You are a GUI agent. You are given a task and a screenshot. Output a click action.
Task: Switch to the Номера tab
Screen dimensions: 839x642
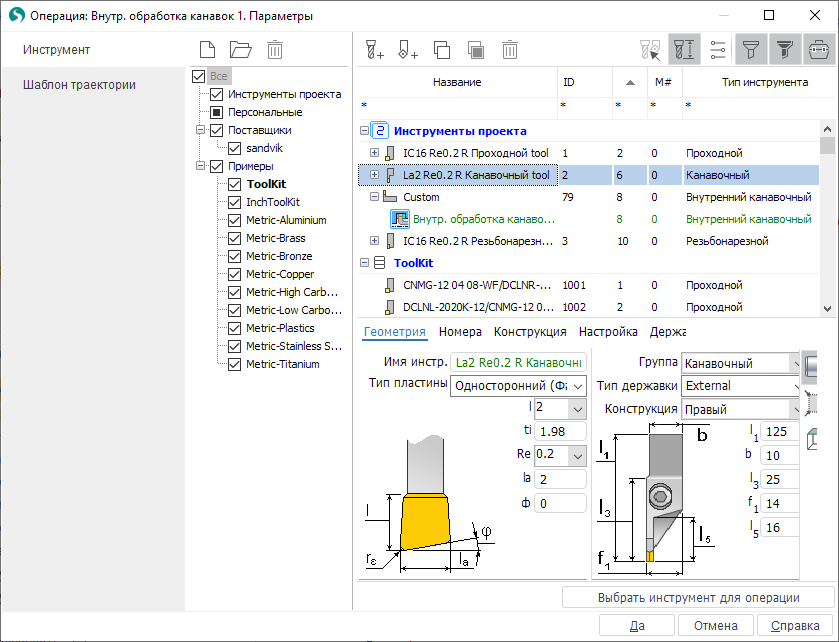click(x=460, y=332)
